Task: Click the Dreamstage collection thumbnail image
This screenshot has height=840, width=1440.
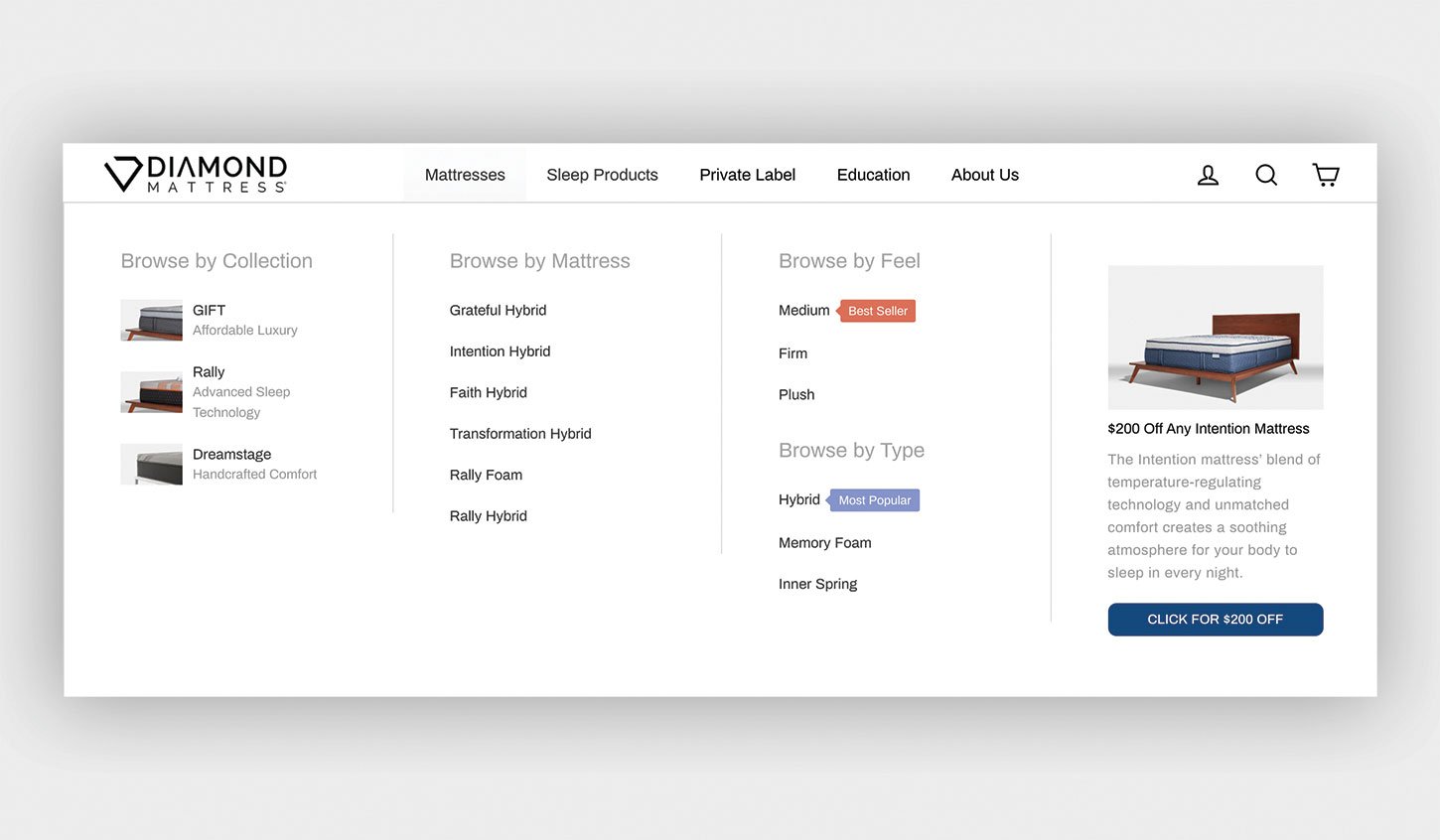Action: click(x=151, y=465)
